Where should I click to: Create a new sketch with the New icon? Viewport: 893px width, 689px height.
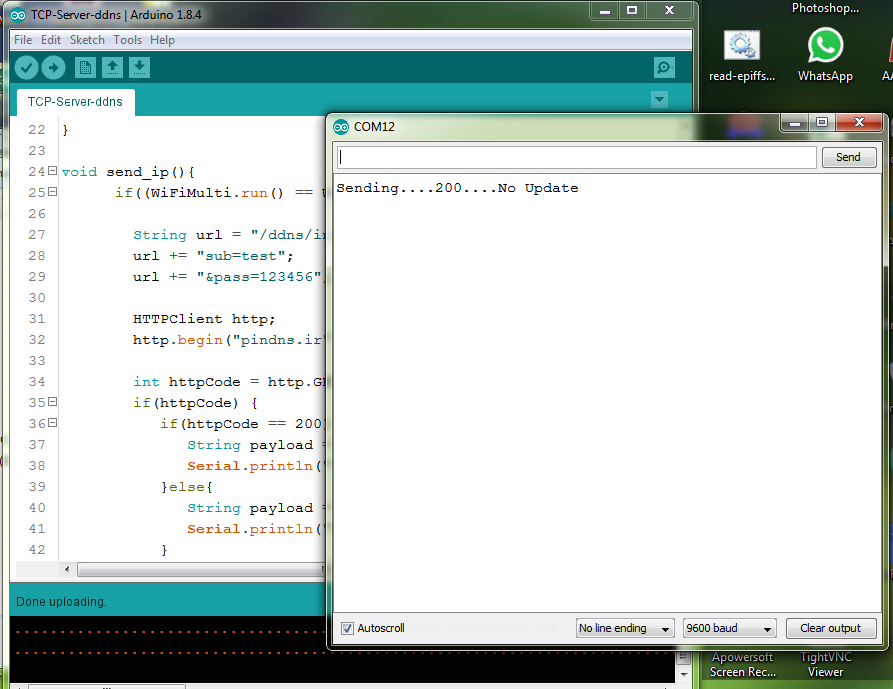tap(85, 68)
